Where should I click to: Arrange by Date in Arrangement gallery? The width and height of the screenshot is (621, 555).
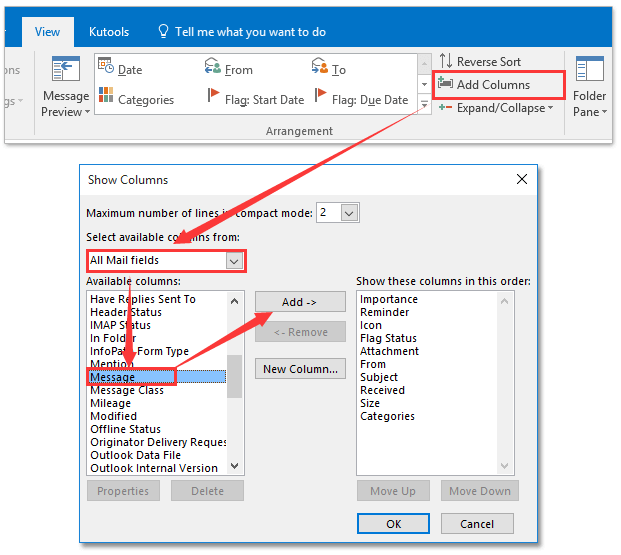(118, 70)
